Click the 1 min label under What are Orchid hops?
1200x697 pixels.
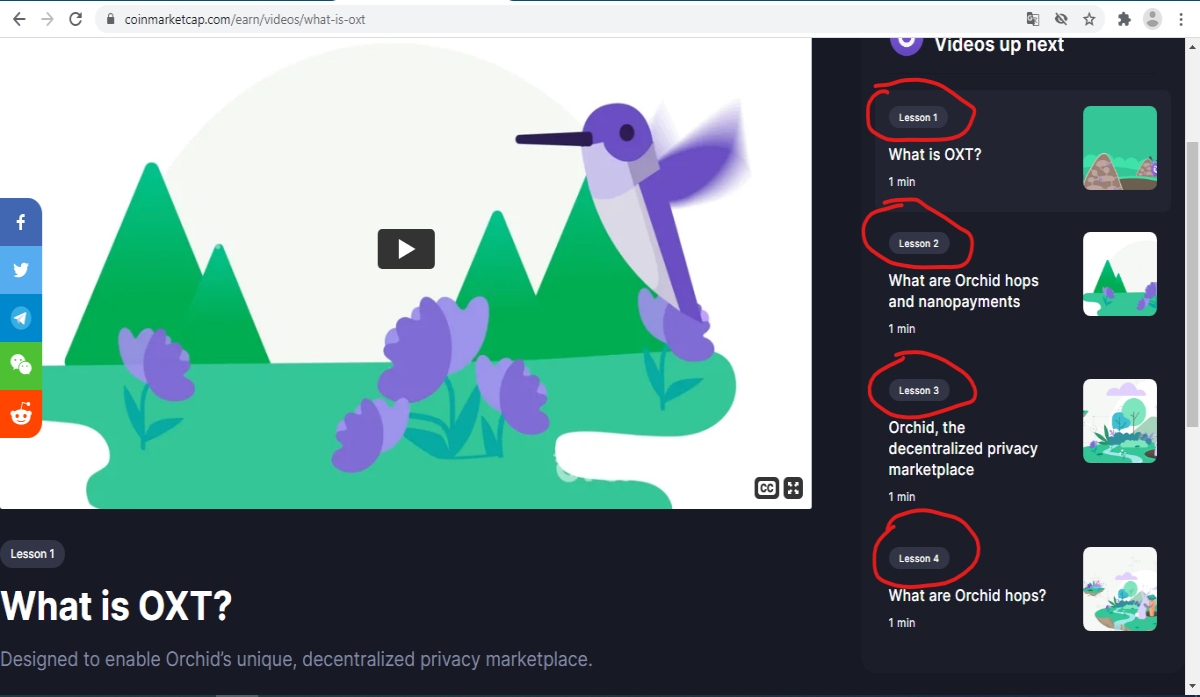click(x=901, y=623)
